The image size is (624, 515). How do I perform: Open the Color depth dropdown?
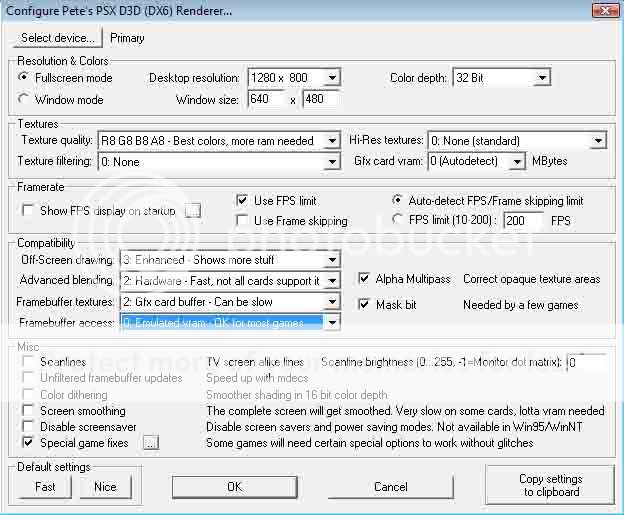tap(501, 78)
